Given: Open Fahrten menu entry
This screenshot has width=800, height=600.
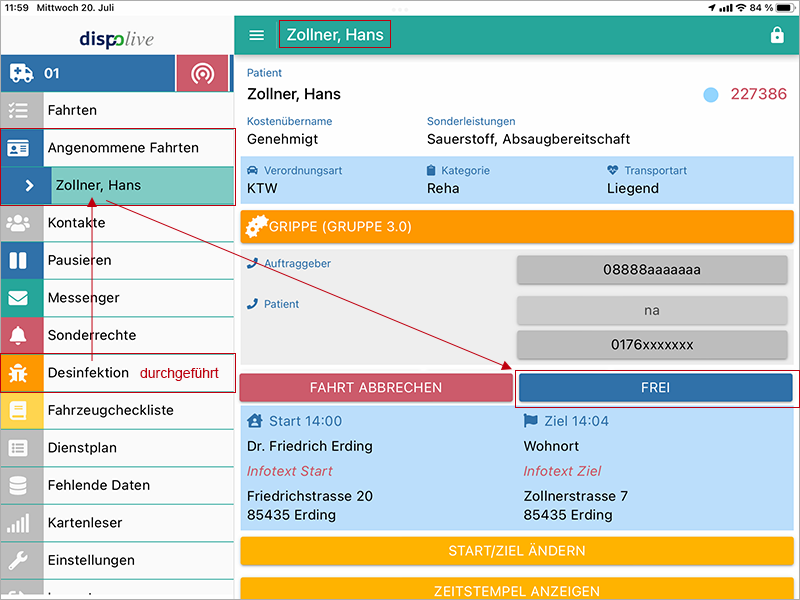Looking at the screenshot, I should click(x=117, y=110).
